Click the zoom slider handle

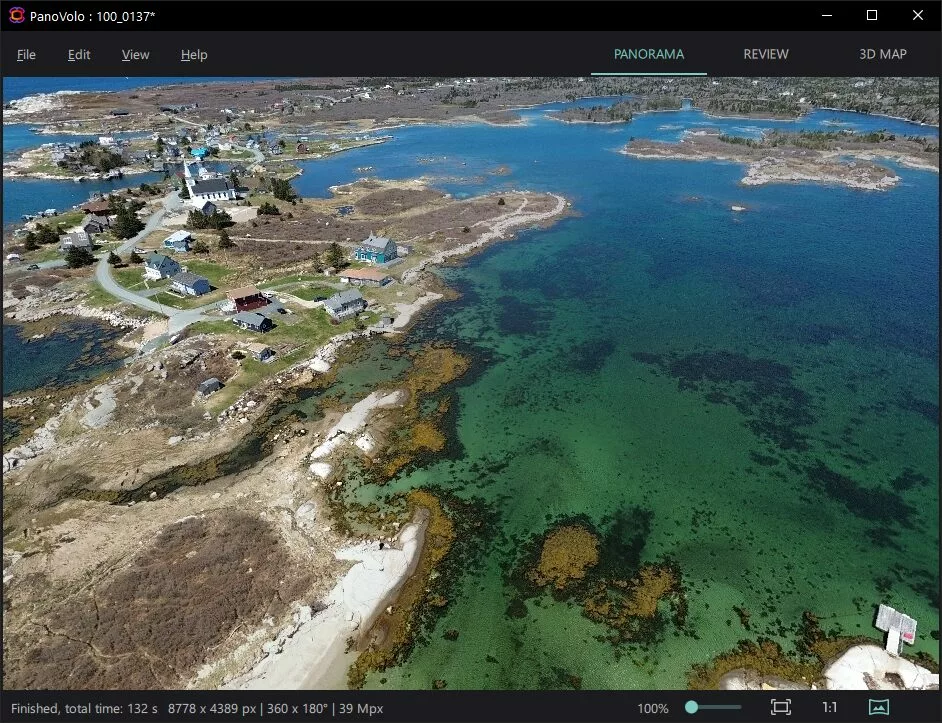click(691, 707)
